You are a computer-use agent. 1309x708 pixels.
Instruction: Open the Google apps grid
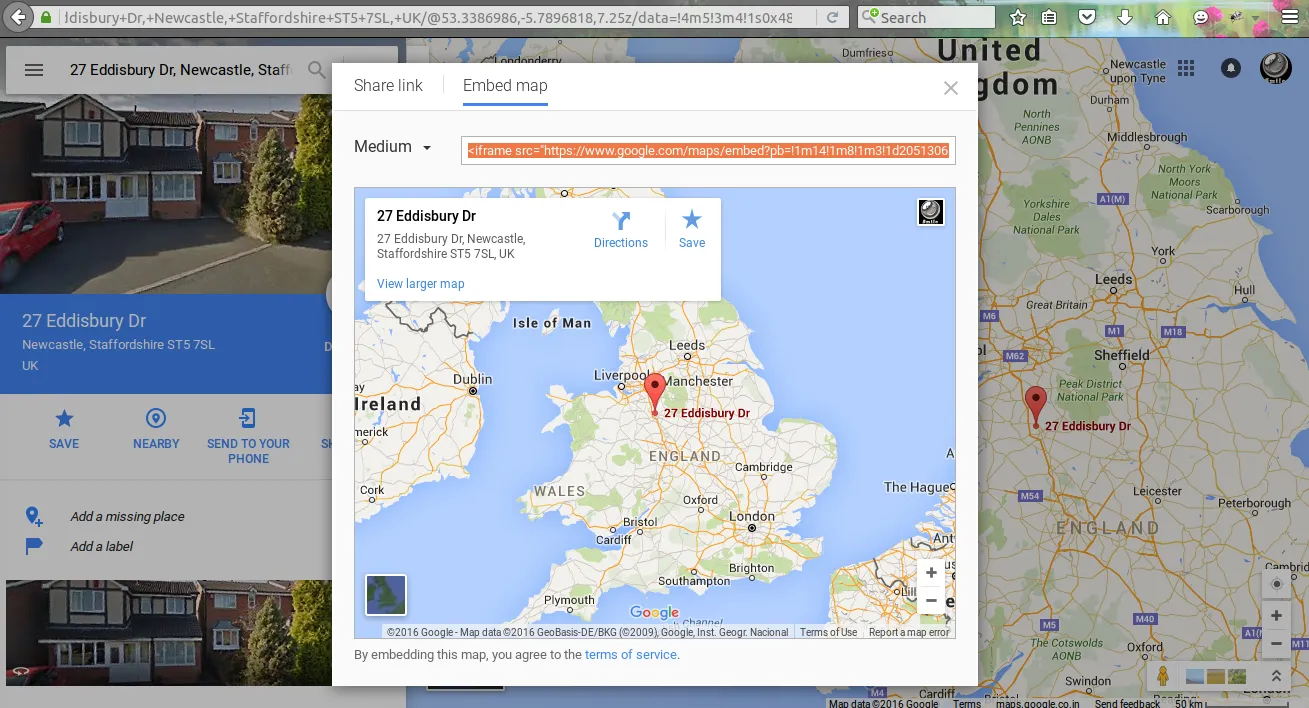tap(1186, 68)
